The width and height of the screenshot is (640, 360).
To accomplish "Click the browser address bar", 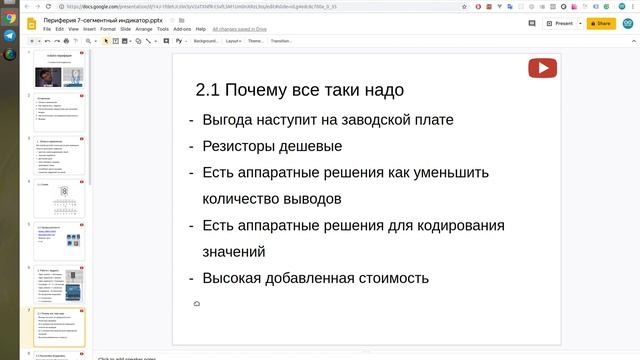I will pos(261,7).
